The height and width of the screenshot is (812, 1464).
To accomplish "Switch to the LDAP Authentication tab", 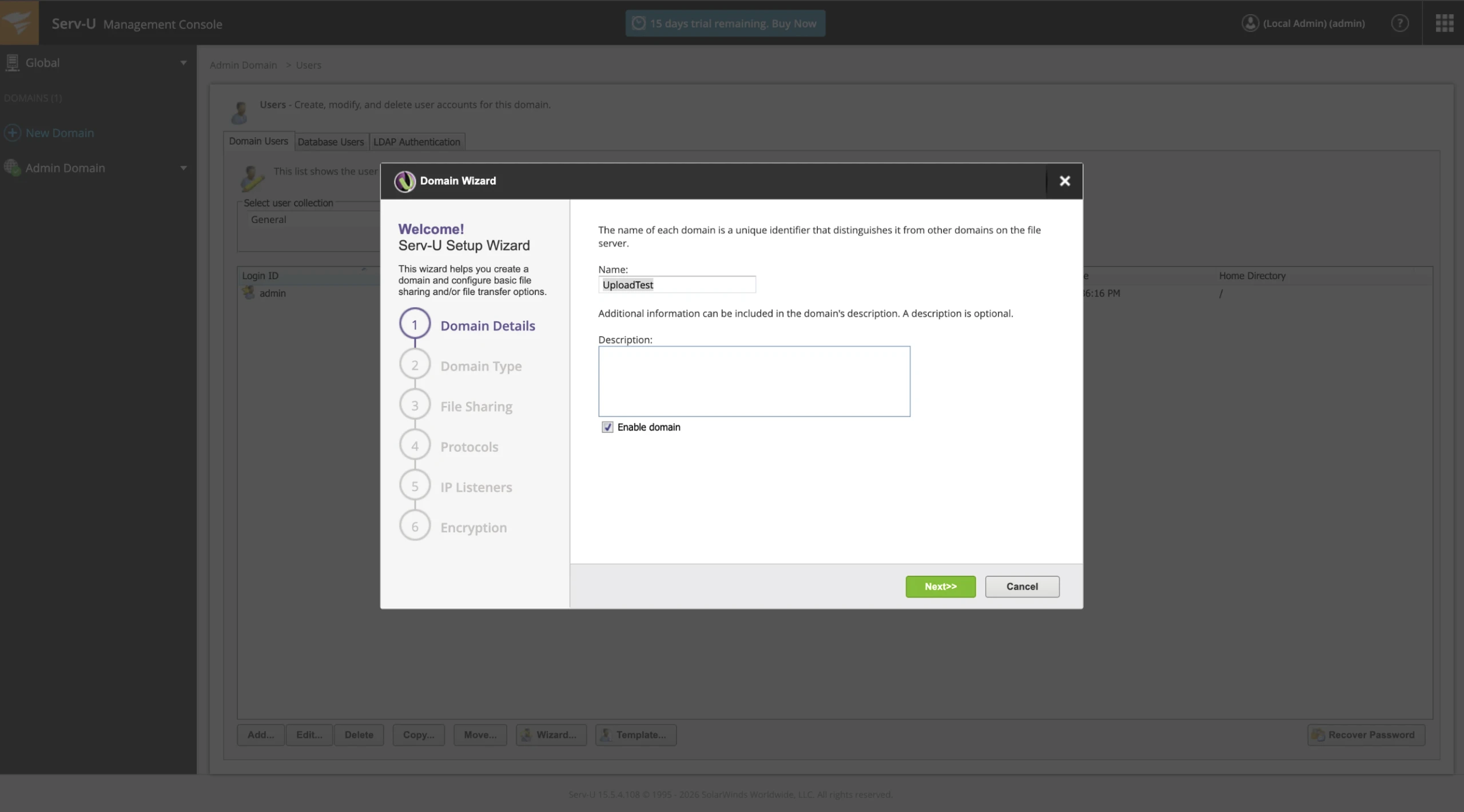I will pos(417,142).
